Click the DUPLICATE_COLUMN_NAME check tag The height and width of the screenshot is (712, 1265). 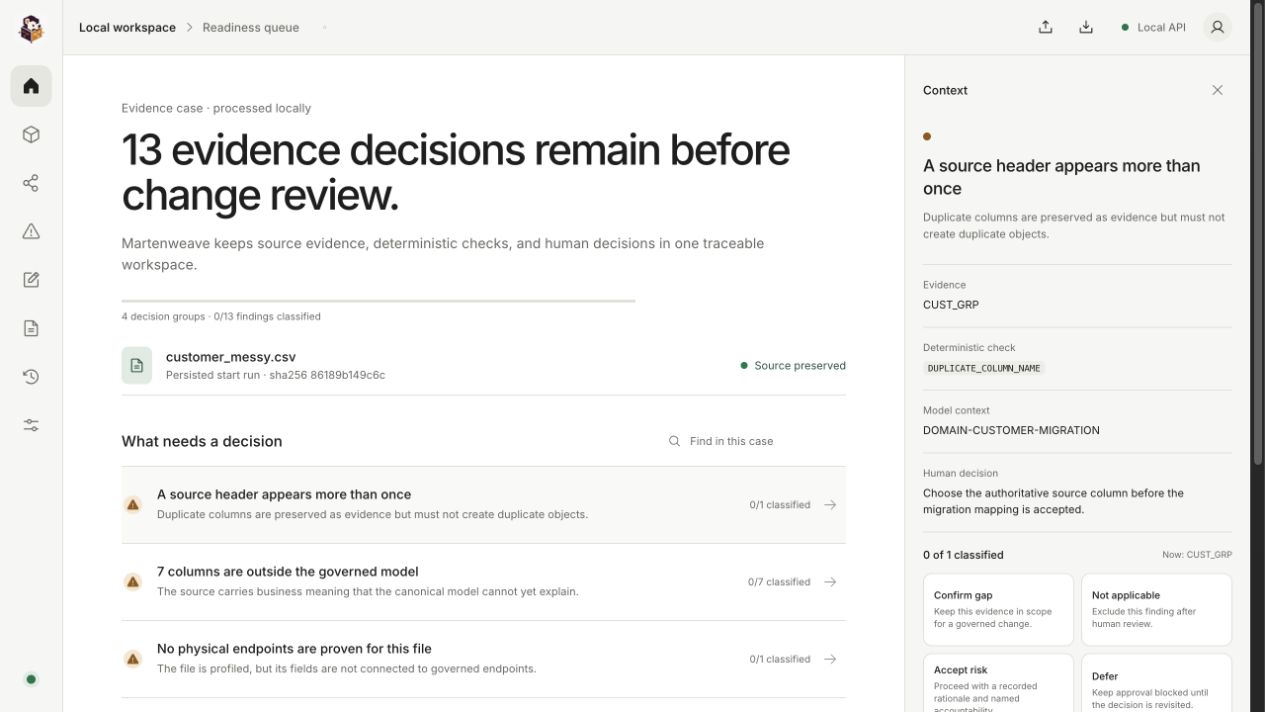(x=984, y=368)
